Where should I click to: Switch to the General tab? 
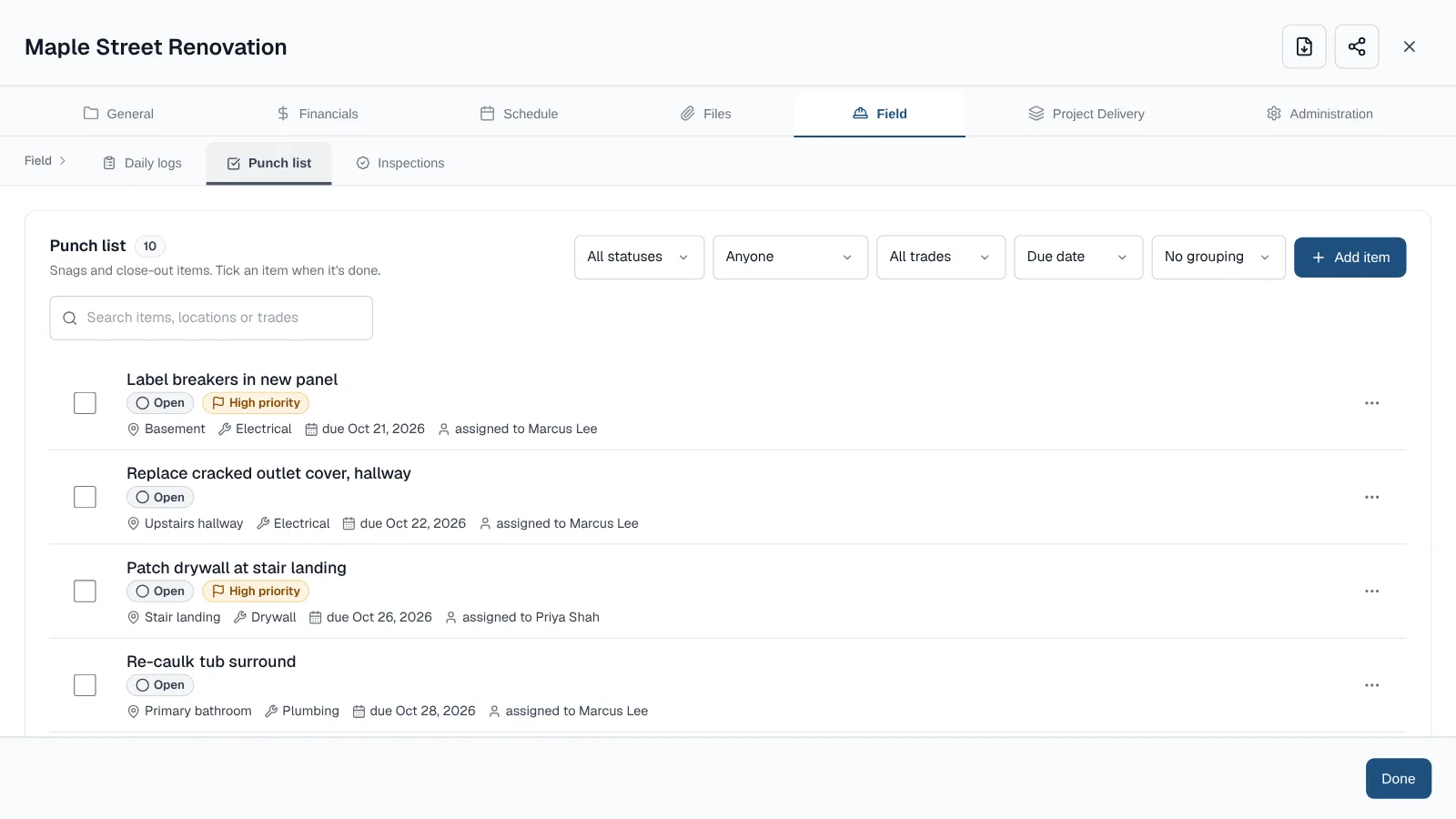pyautogui.click(x=118, y=114)
